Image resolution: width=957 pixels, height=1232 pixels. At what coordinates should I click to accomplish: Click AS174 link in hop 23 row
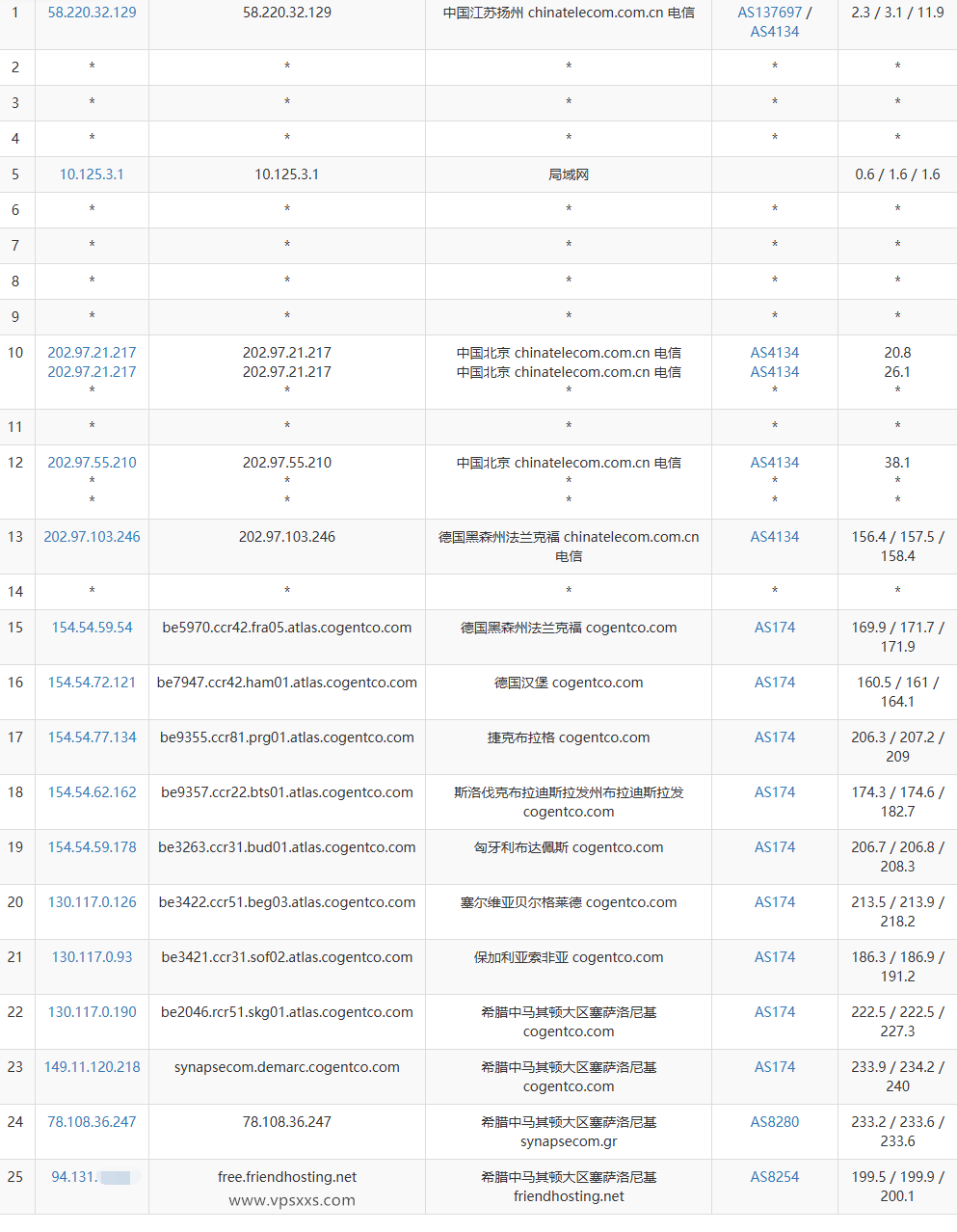775,1067
